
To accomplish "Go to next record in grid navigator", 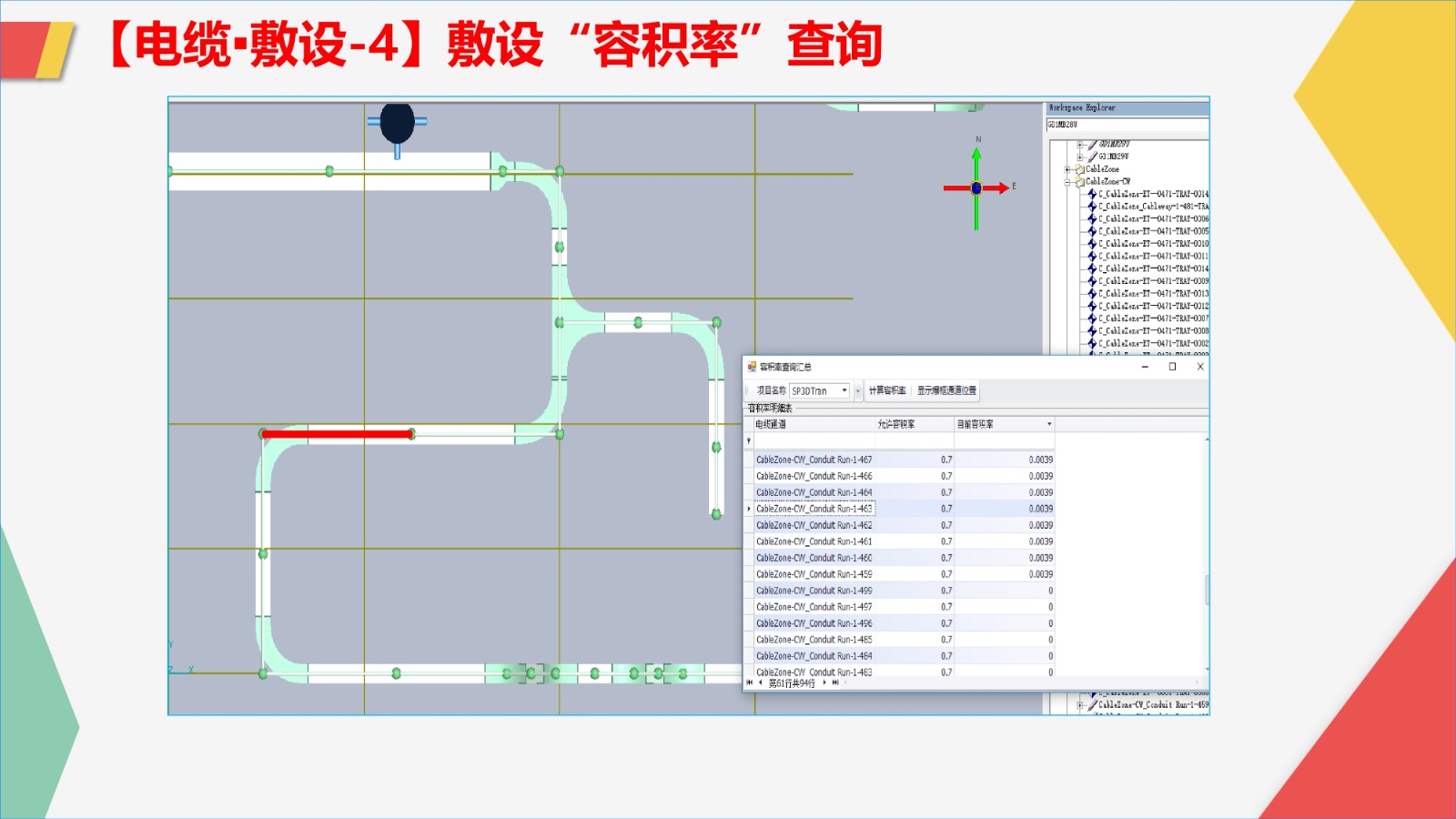I will tap(824, 682).
